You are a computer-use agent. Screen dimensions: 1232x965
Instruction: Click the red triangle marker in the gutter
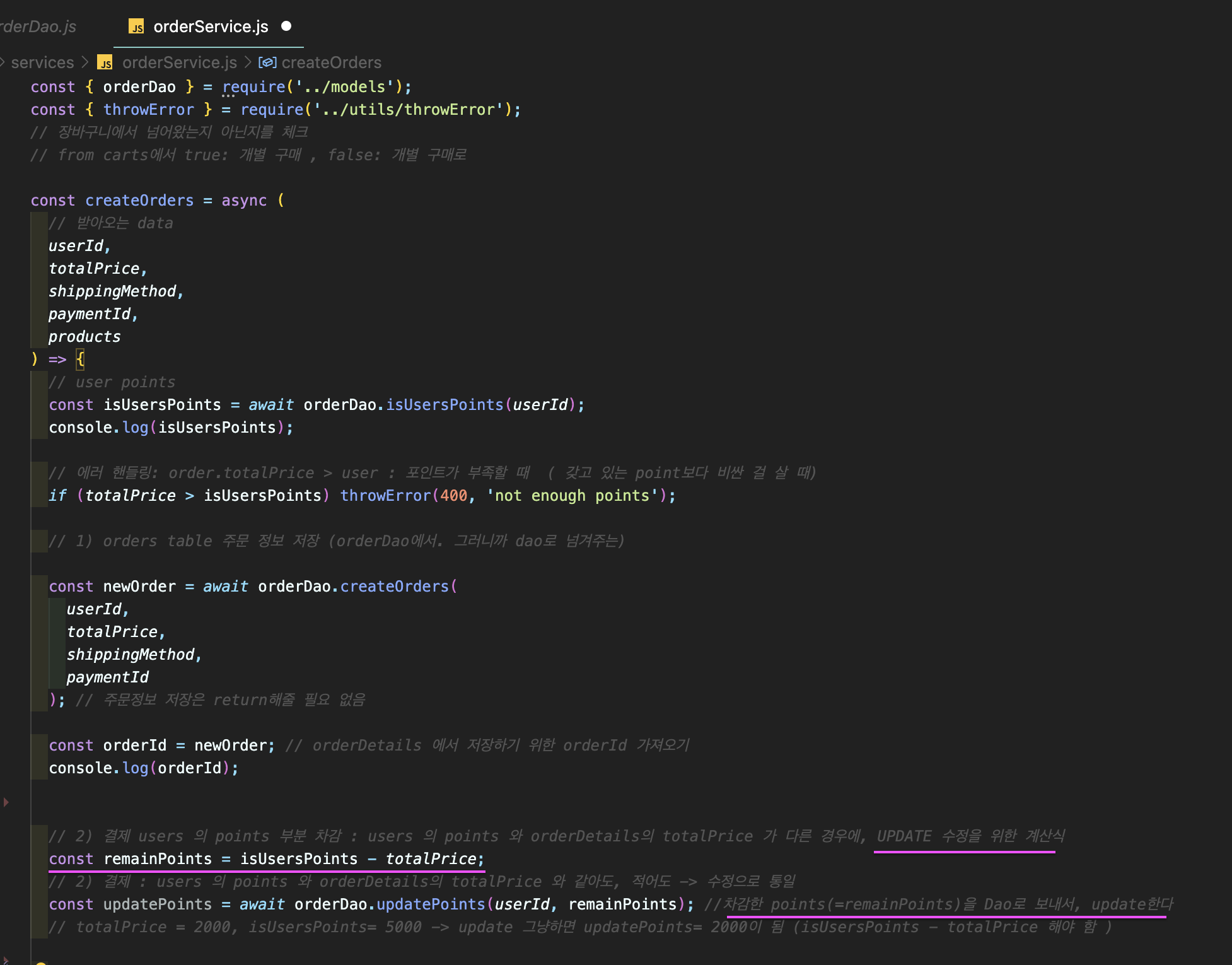coord(6,802)
